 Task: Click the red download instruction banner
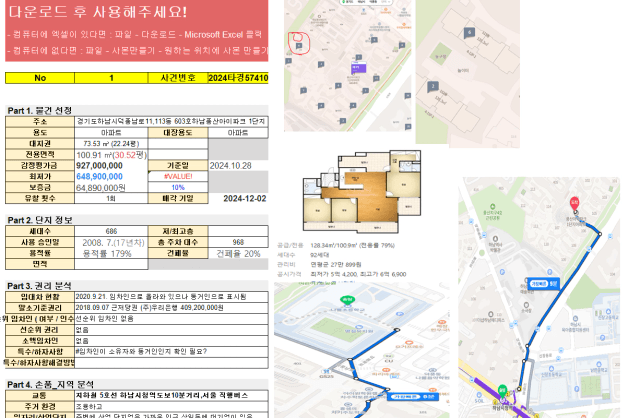click(135, 30)
